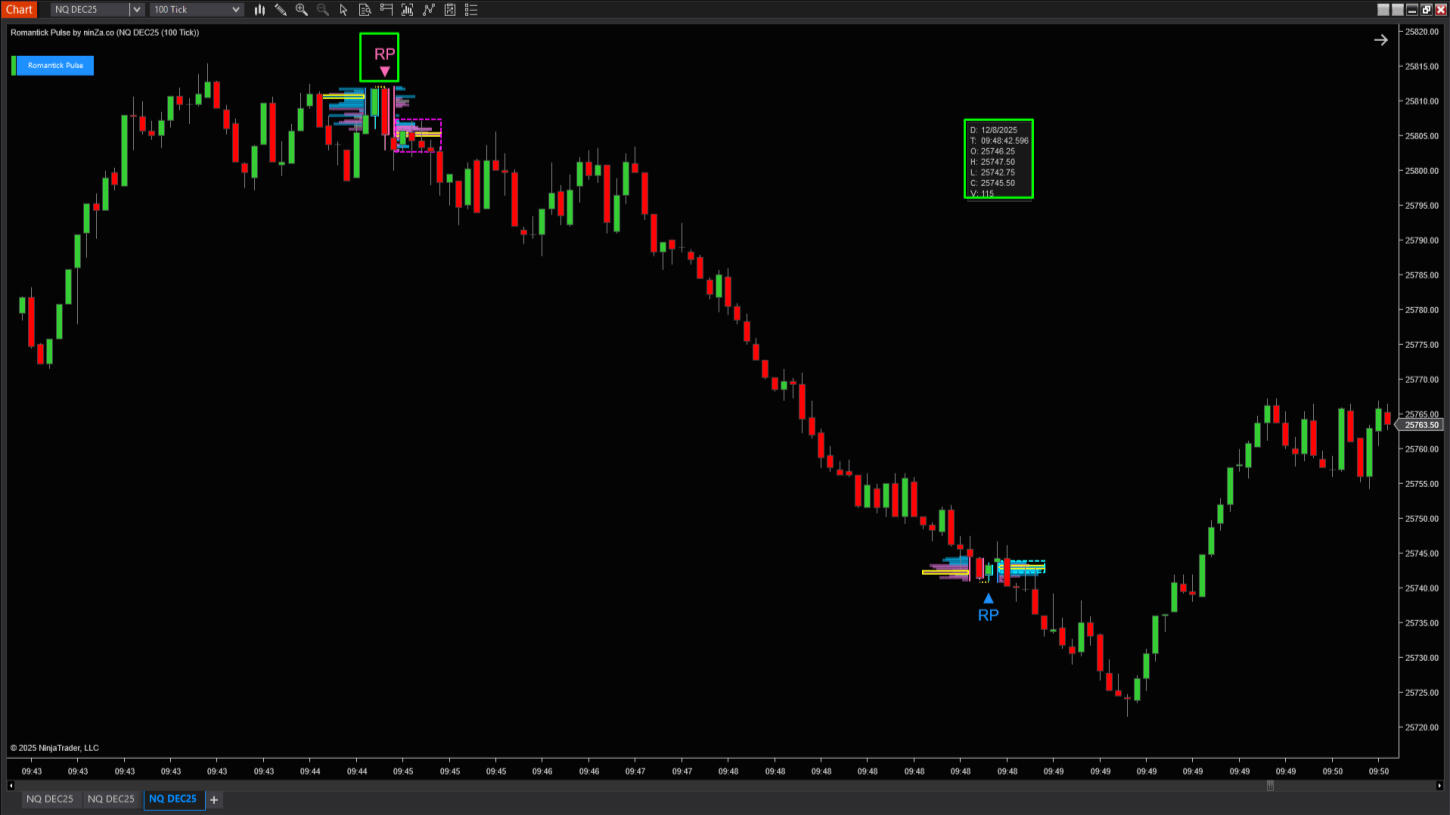This screenshot has height=815, width=1450.
Task: Open the Data Box icon in toolbar
Action: 364,10
